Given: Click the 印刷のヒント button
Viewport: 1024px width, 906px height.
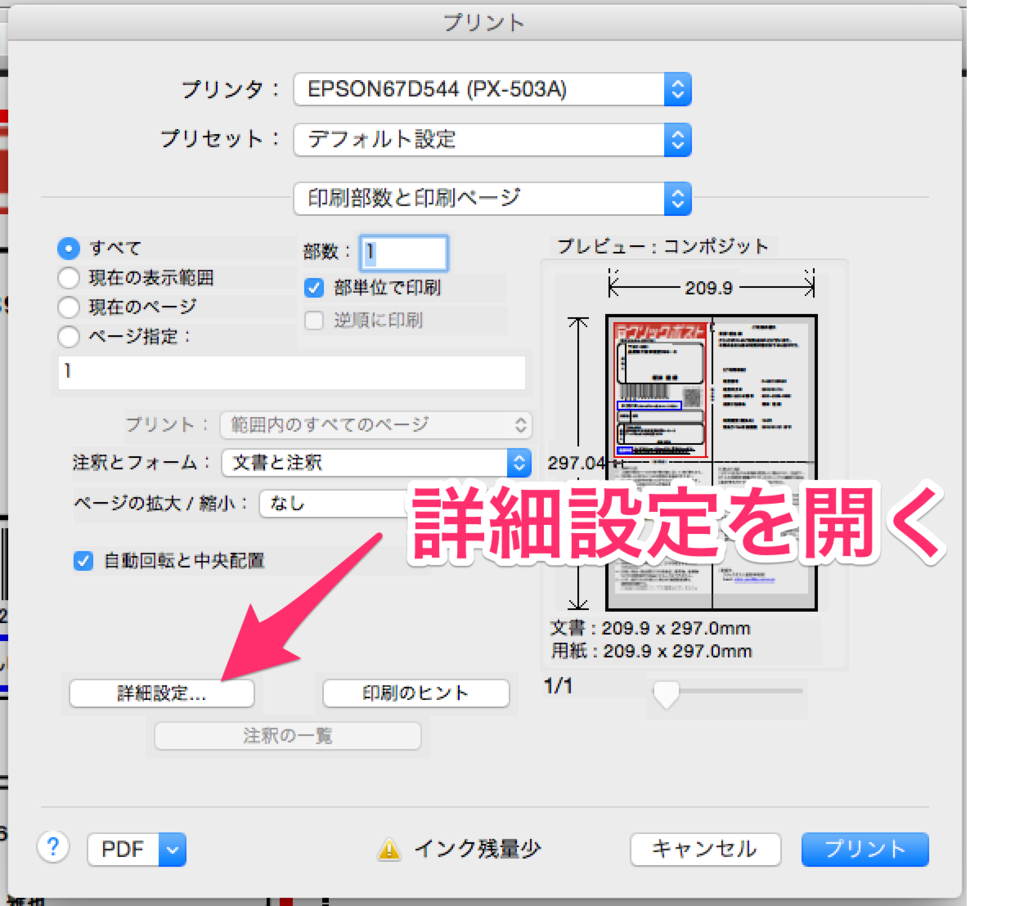Looking at the screenshot, I should (416, 693).
